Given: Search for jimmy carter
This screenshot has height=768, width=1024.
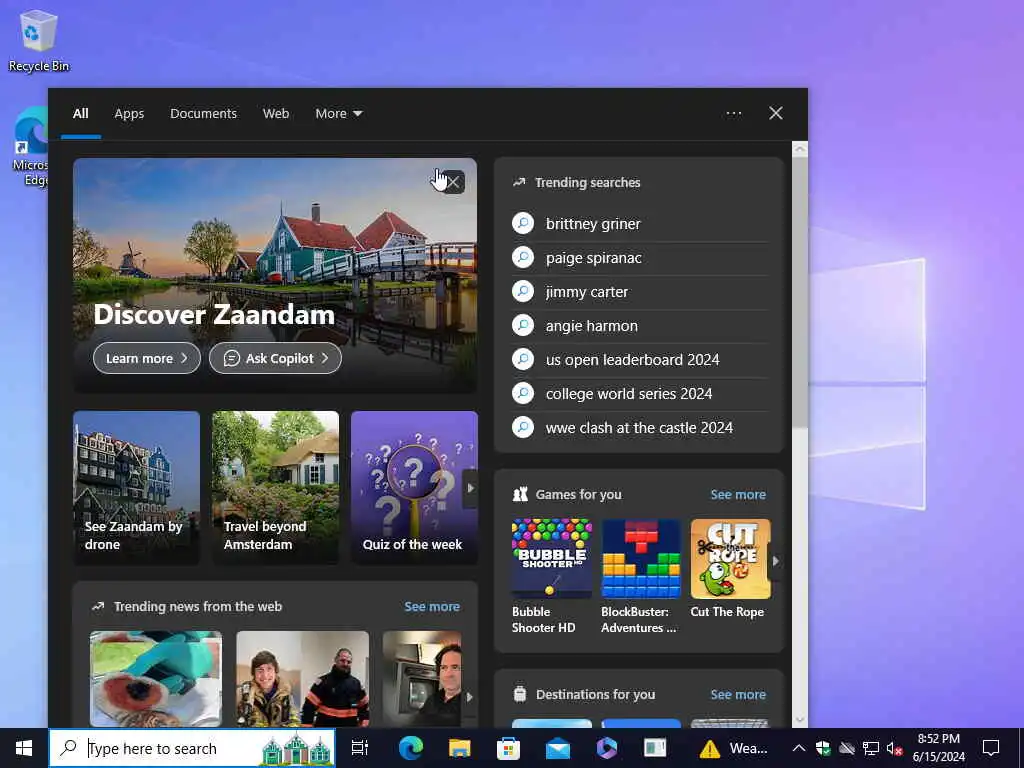Looking at the screenshot, I should (640, 292).
